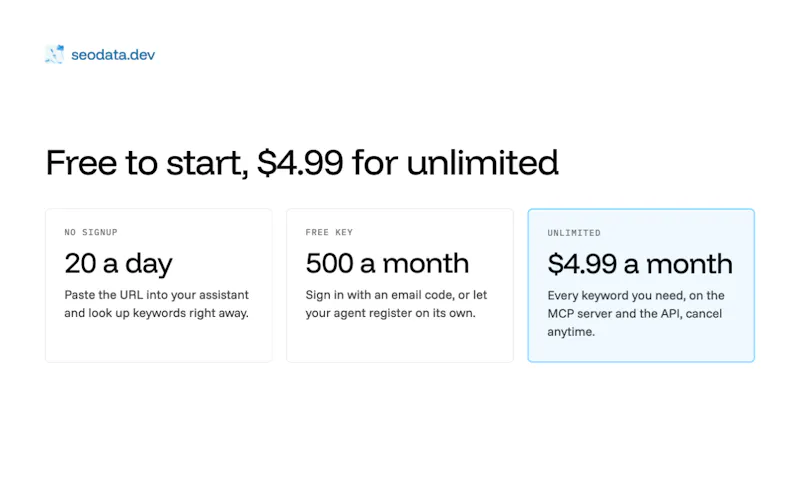Click '$4.99' in the main headline
The width and height of the screenshot is (800, 479).
[x=300, y=163]
